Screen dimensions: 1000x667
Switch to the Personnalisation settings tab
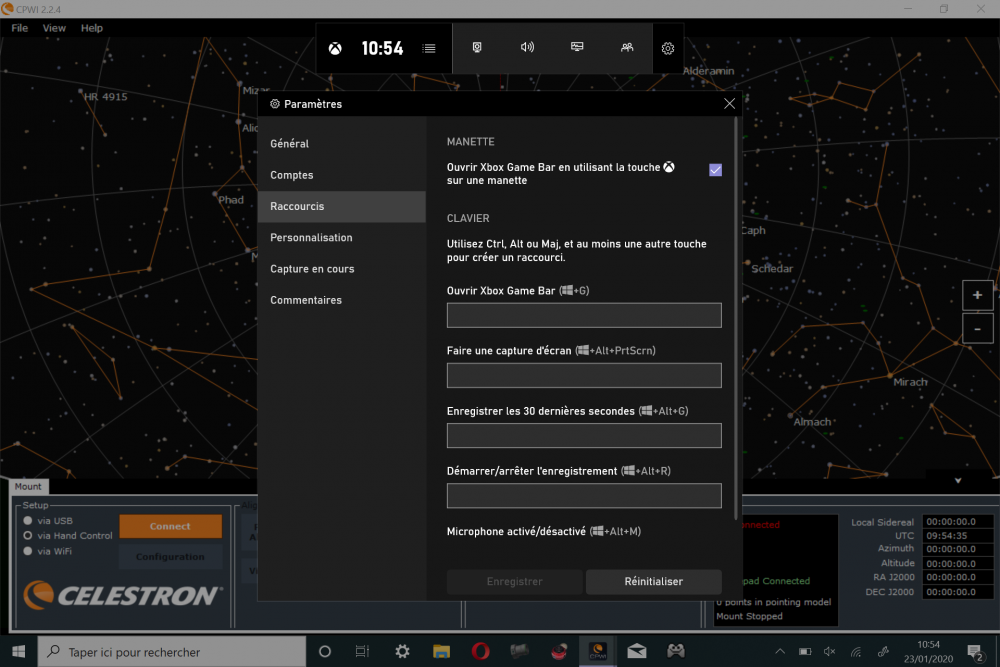point(311,238)
